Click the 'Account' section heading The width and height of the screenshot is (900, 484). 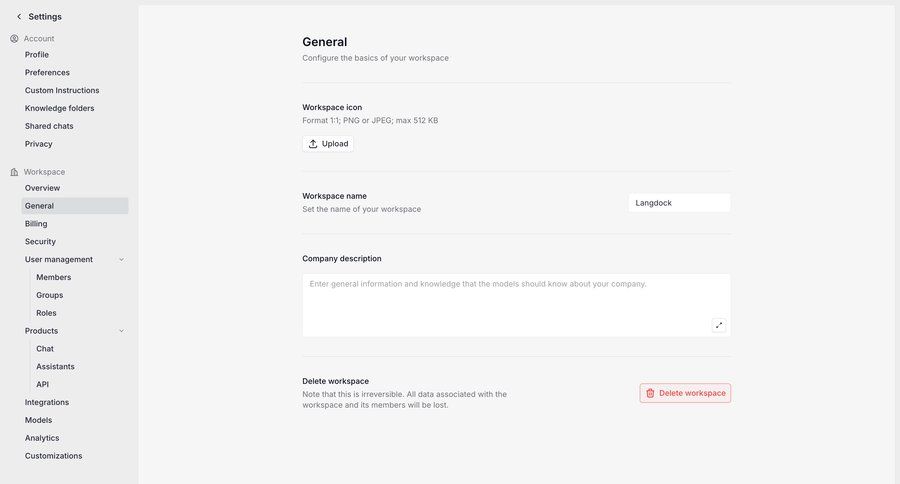point(39,38)
